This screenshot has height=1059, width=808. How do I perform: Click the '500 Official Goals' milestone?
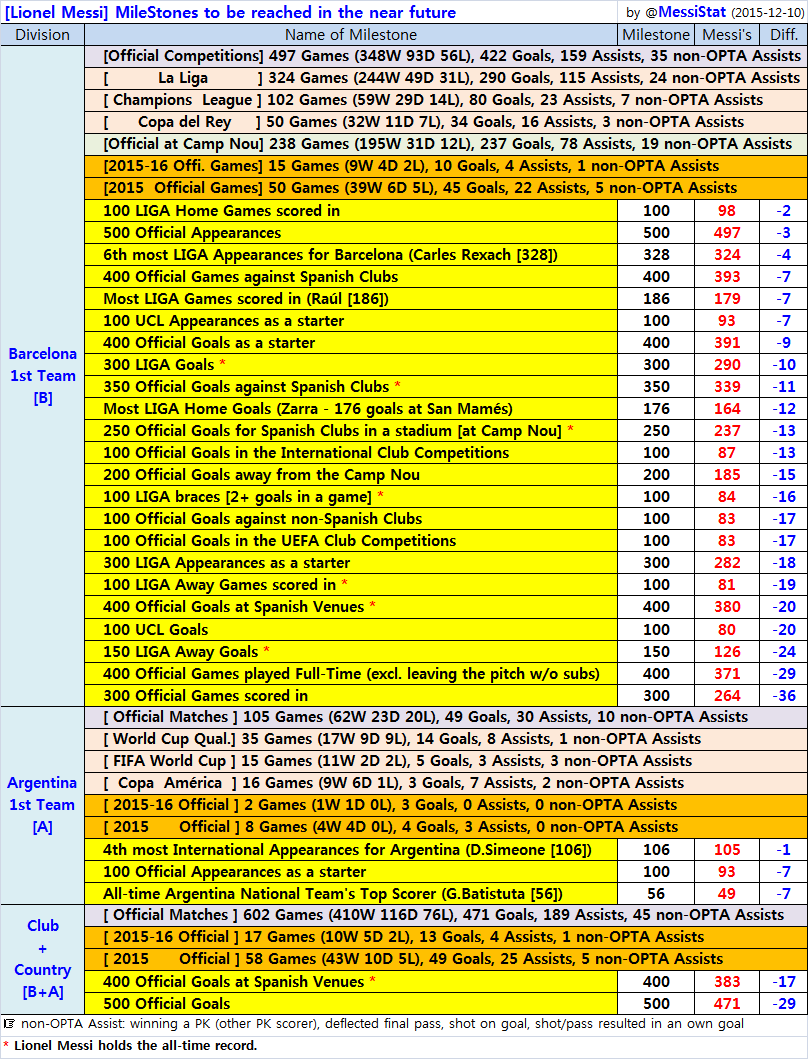coord(351,1004)
